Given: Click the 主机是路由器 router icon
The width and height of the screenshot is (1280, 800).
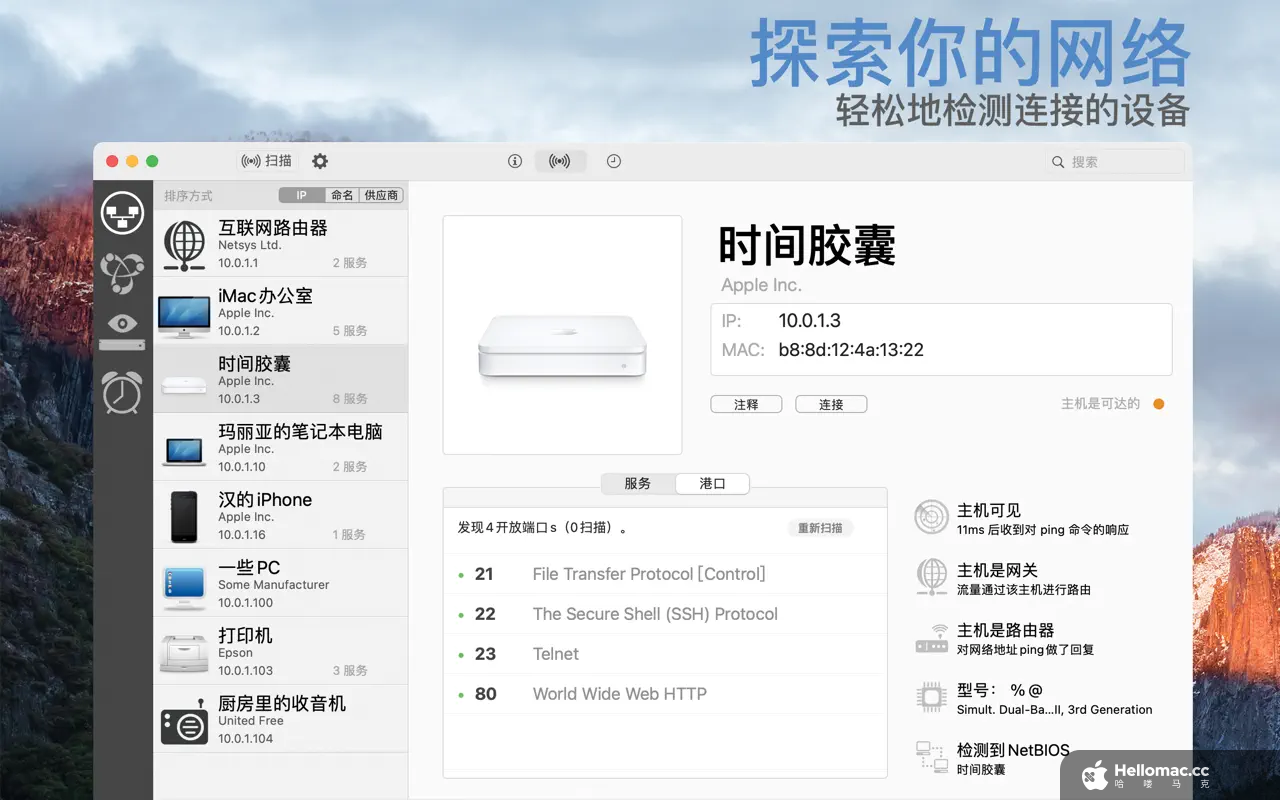Looking at the screenshot, I should point(931,639).
